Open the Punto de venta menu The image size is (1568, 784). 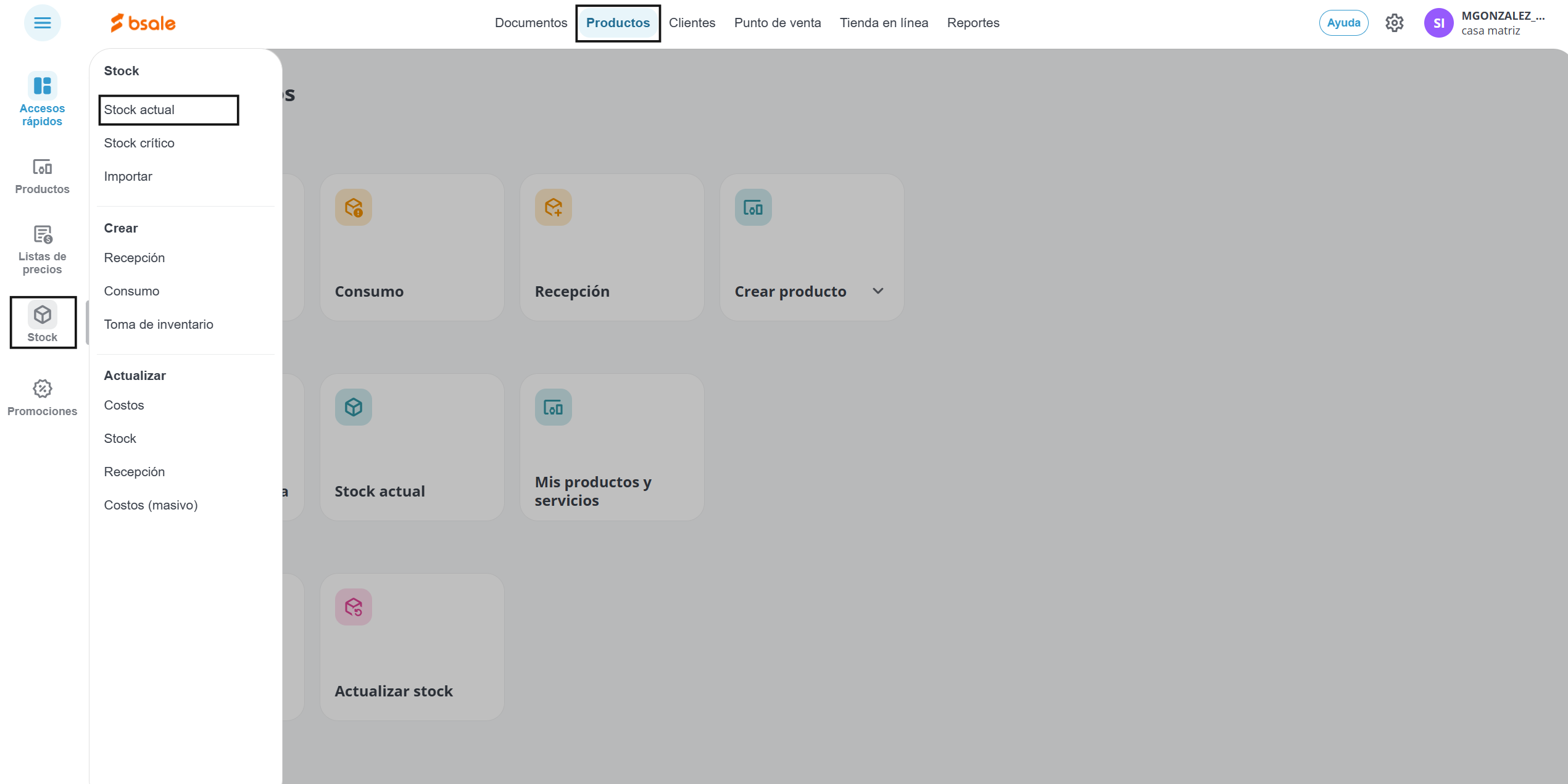coord(777,23)
